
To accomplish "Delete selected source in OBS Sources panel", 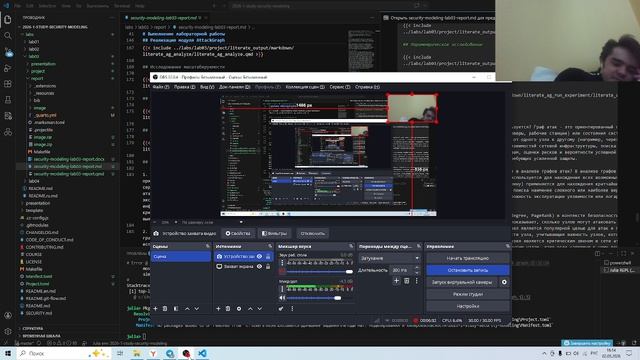I will [x=228, y=309].
